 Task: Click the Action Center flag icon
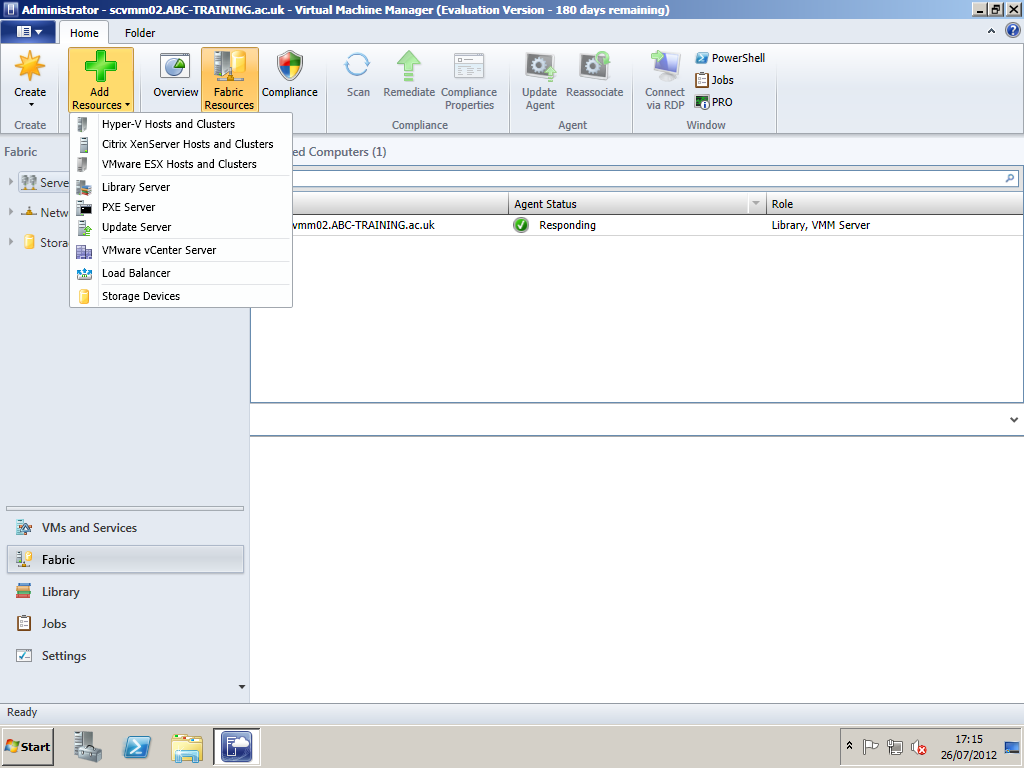click(x=870, y=746)
